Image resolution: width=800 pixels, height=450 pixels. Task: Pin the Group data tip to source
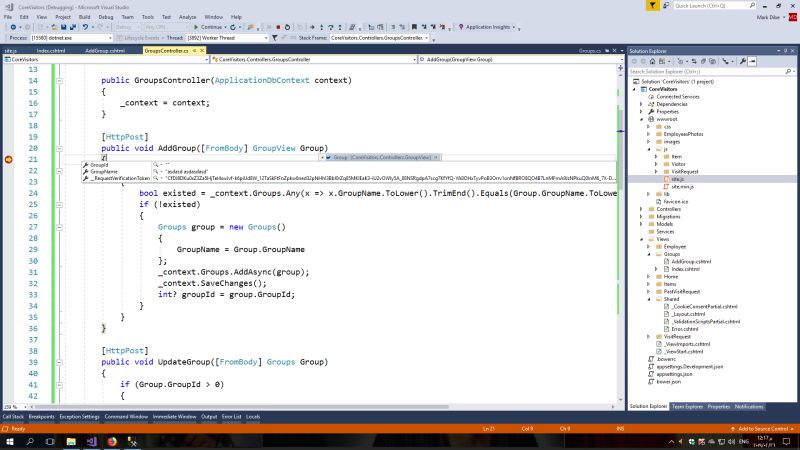[436, 157]
